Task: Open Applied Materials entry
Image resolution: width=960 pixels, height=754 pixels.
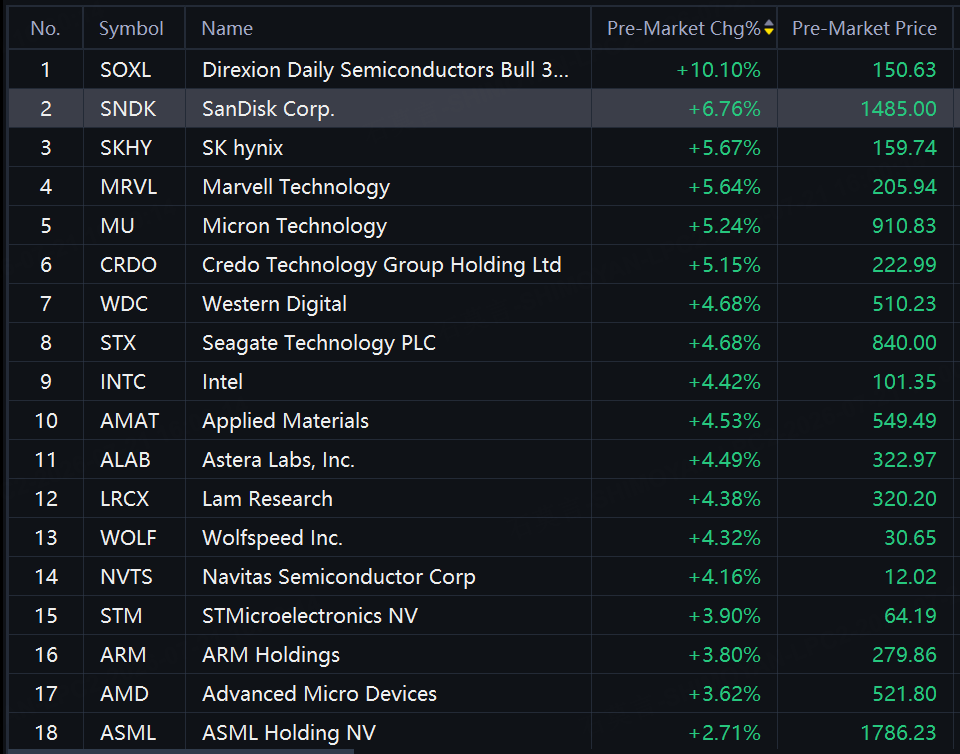Action: click(481, 420)
